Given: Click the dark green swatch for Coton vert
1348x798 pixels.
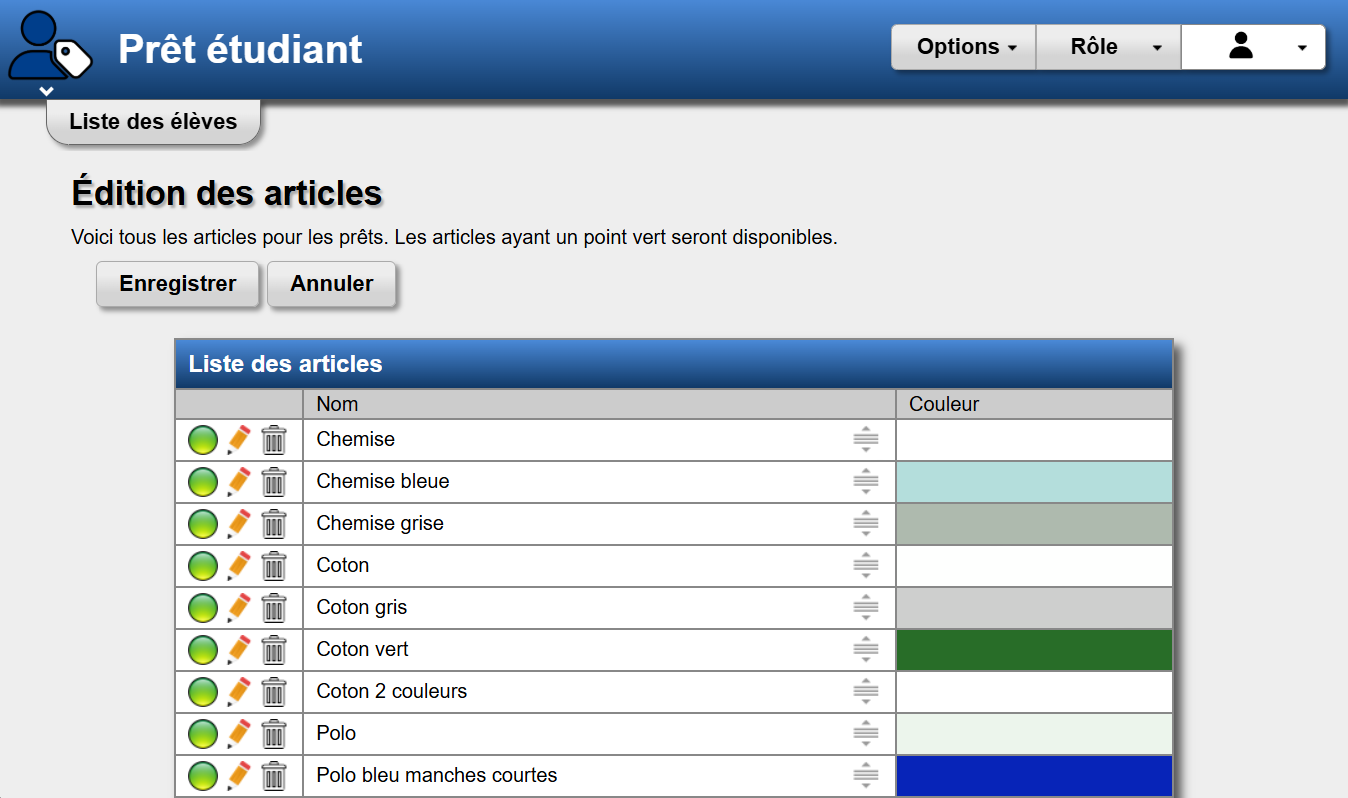Looking at the screenshot, I should click(x=1034, y=650).
